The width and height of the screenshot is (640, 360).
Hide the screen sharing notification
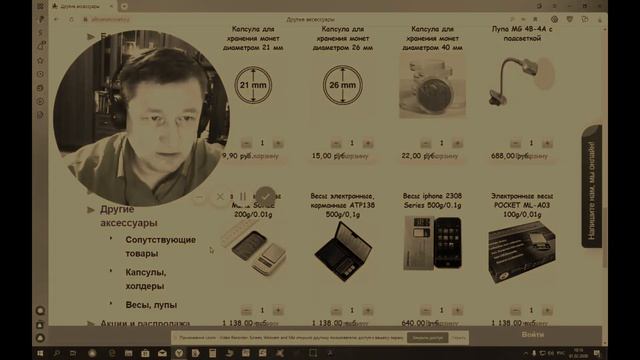(x=459, y=338)
